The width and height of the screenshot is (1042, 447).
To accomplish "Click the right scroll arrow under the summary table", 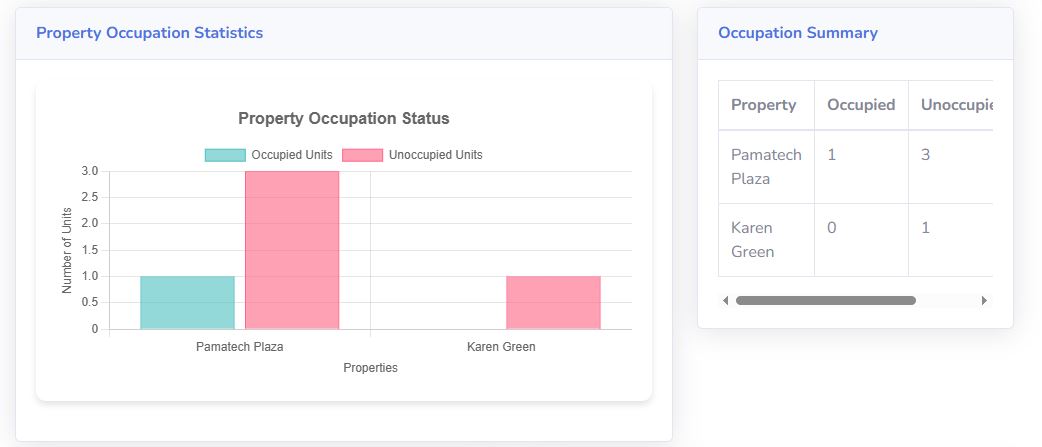I will click(x=984, y=300).
